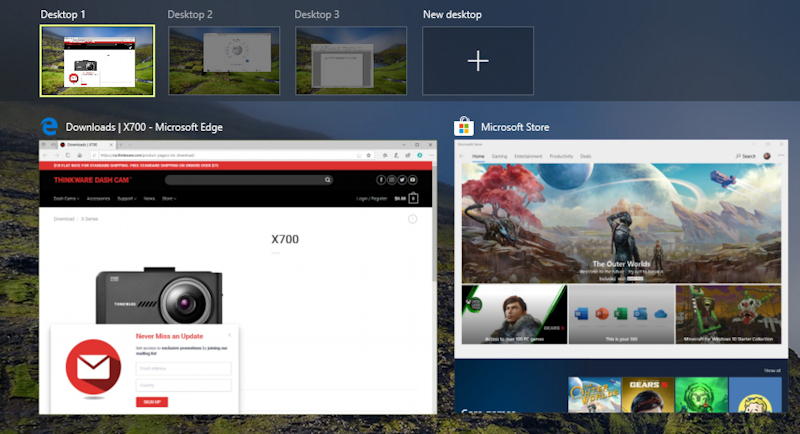This screenshot has height=434, width=800.
Task: Click the Store back arrow icon
Action: click(462, 156)
